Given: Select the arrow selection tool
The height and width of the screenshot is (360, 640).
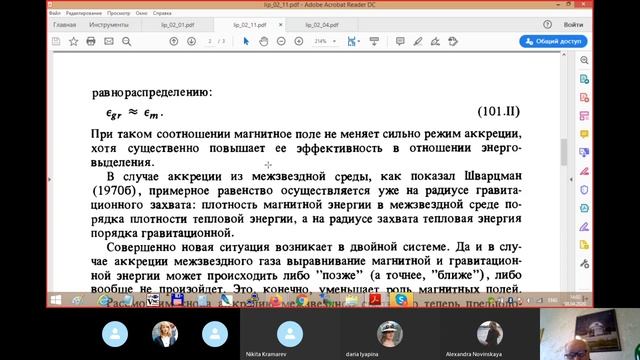Looking at the screenshot, I should click(246, 41).
